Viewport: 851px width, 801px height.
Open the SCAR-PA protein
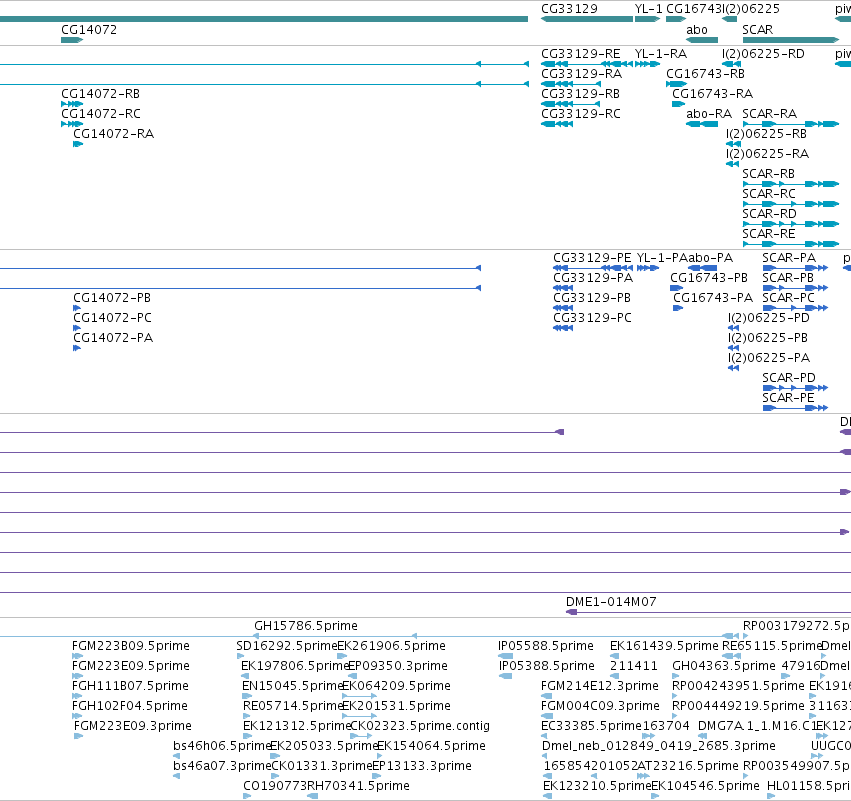click(x=789, y=258)
